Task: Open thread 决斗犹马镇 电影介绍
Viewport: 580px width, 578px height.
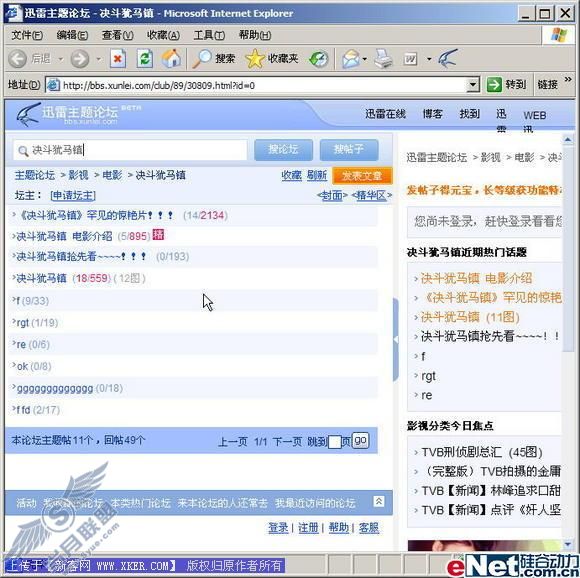Action: tap(64, 236)
